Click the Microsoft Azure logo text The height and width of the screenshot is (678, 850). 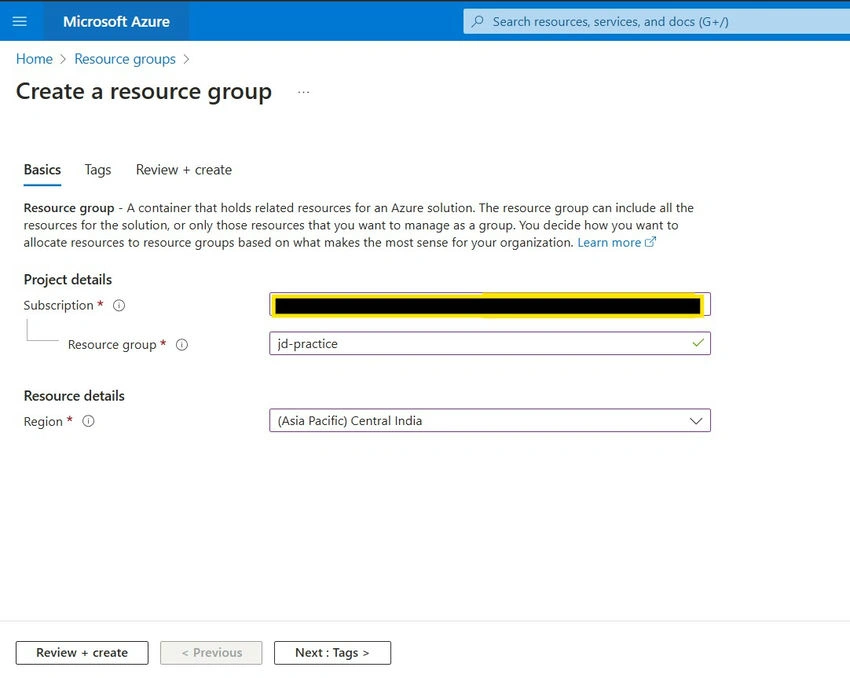[x=116, y=22]
